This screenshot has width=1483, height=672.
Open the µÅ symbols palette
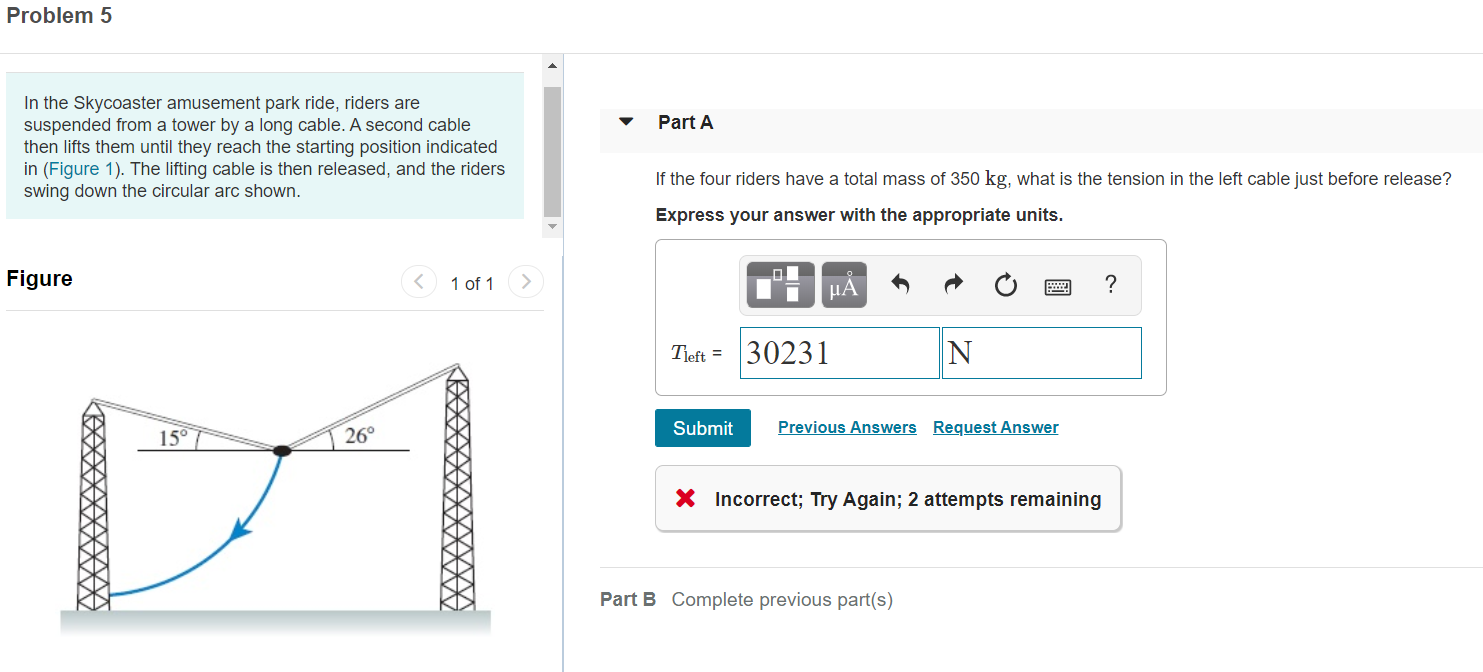click(843, 285)
